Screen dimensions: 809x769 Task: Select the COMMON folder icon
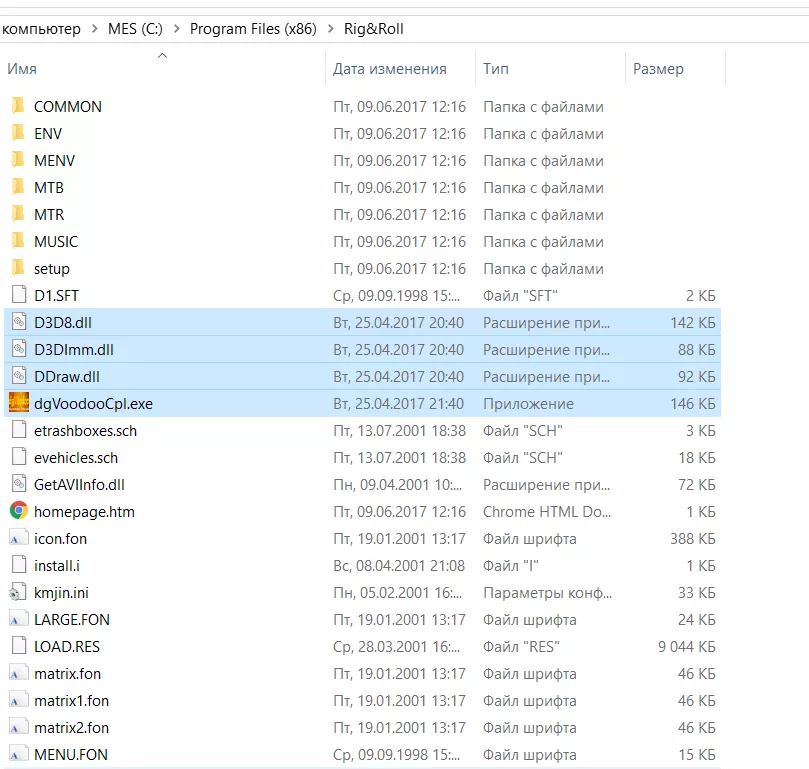(18, 106)
